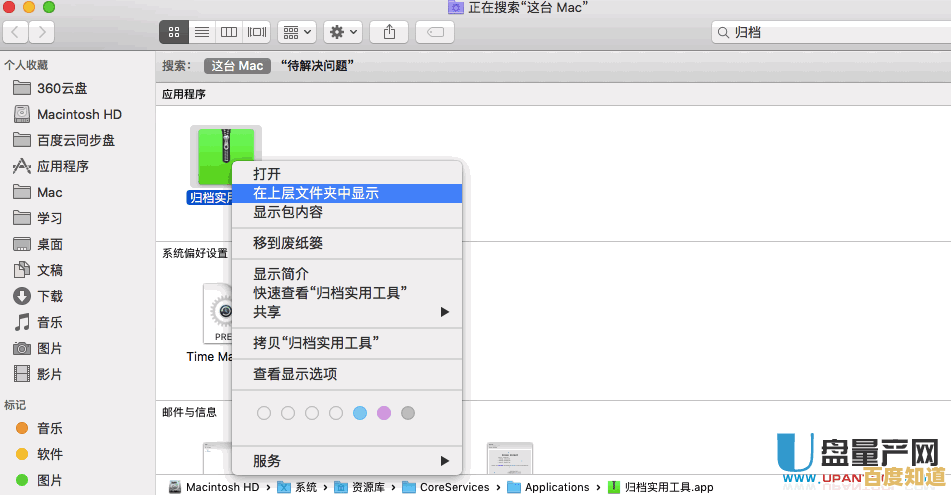This screenshot has height=495, width=951.
Task: Switch to list view in toolbar
Action: click(x=202, y=32)
